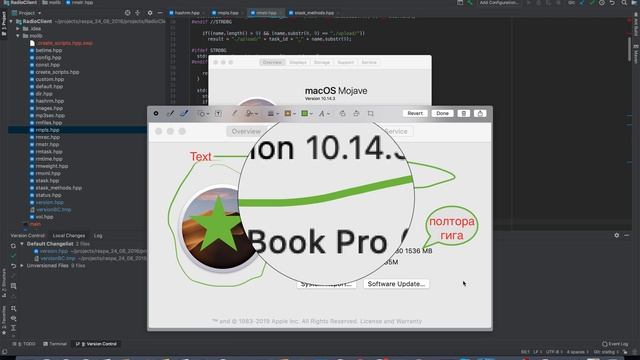The width and height of the screenshot is (640, 360).
Task: Hide the Project panel with minus icon
Action: [x=160, y=13]
